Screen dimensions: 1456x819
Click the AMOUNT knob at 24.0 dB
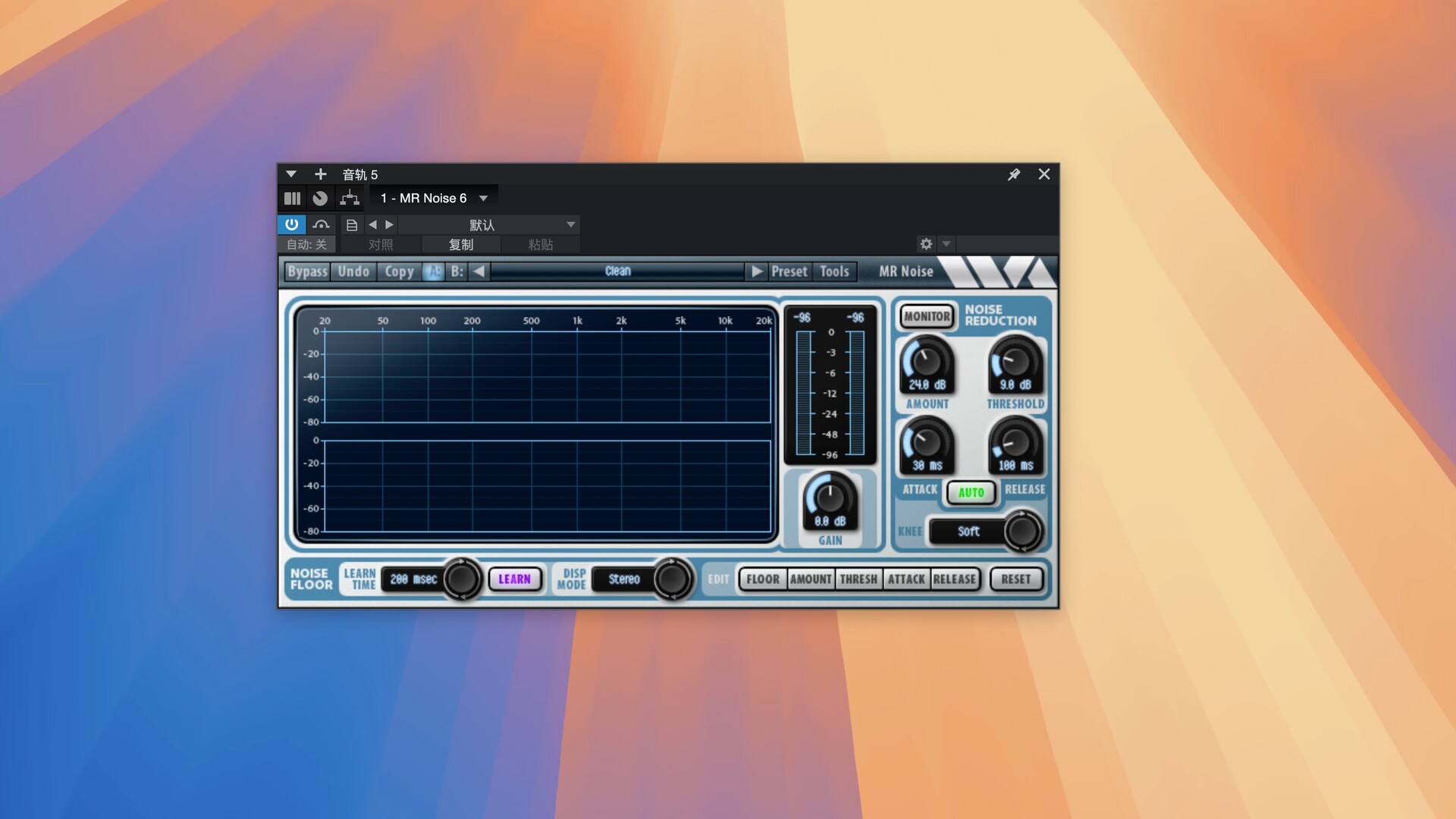[x=926, y=361]
